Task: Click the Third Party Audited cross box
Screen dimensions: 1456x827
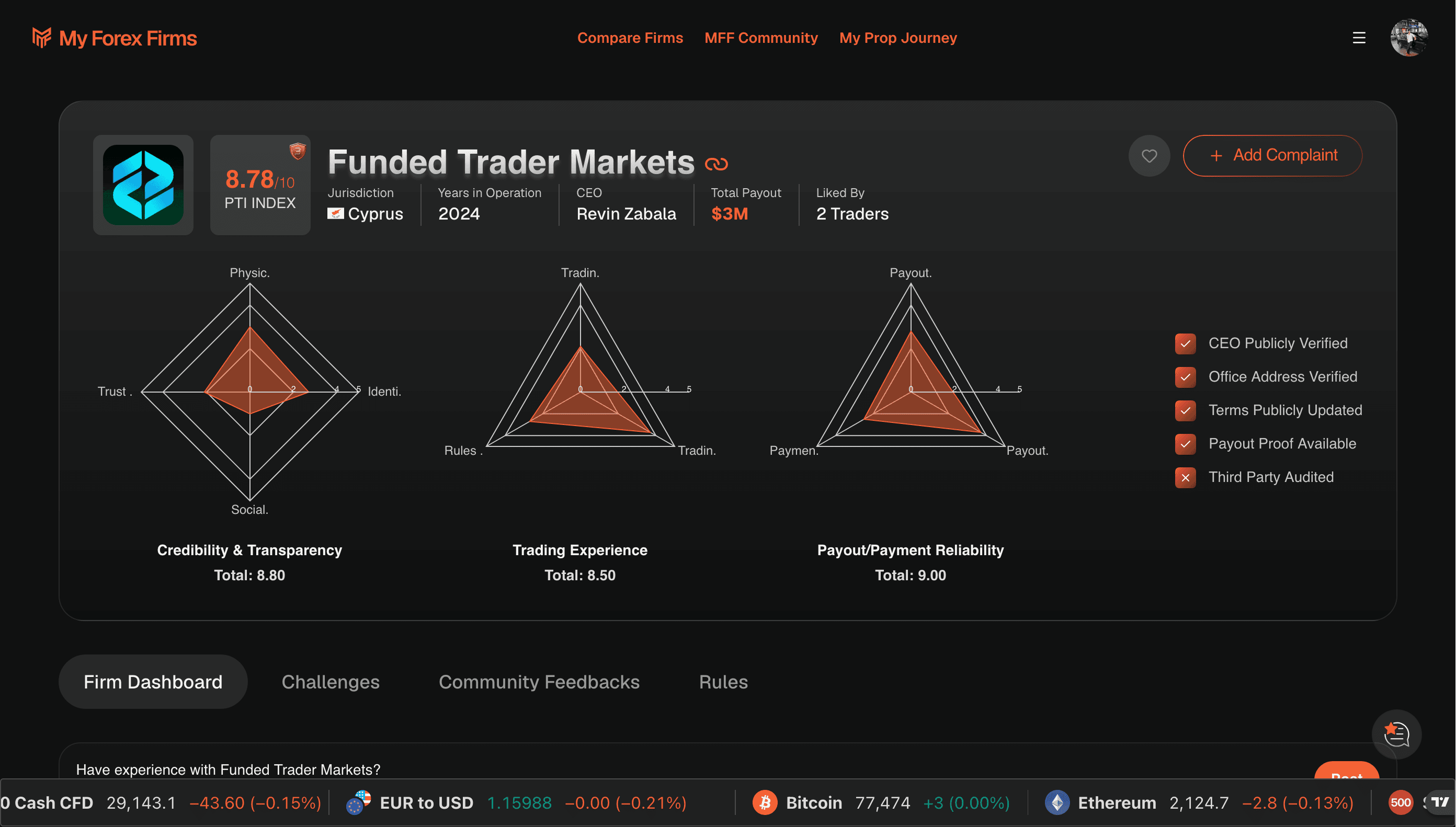Action: (x=1186, y=478)
